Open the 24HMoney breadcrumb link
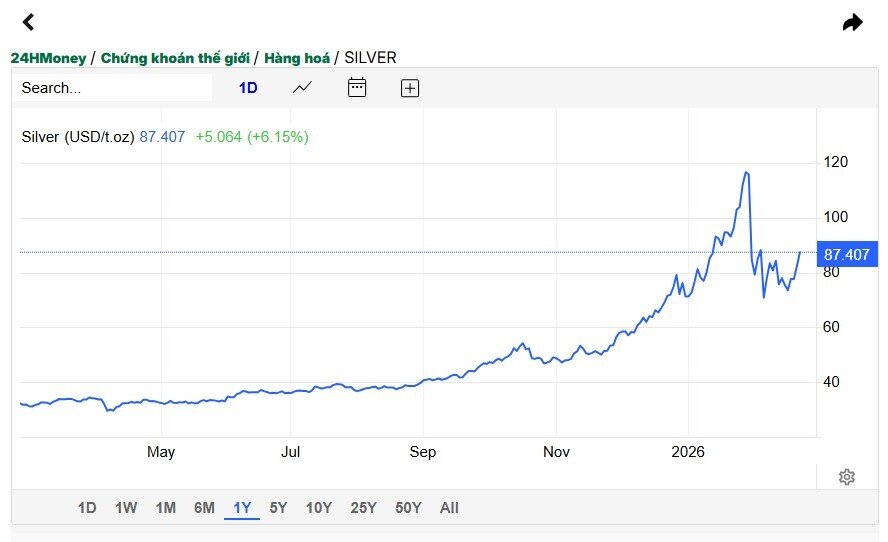888x542 pixels. 48,58
